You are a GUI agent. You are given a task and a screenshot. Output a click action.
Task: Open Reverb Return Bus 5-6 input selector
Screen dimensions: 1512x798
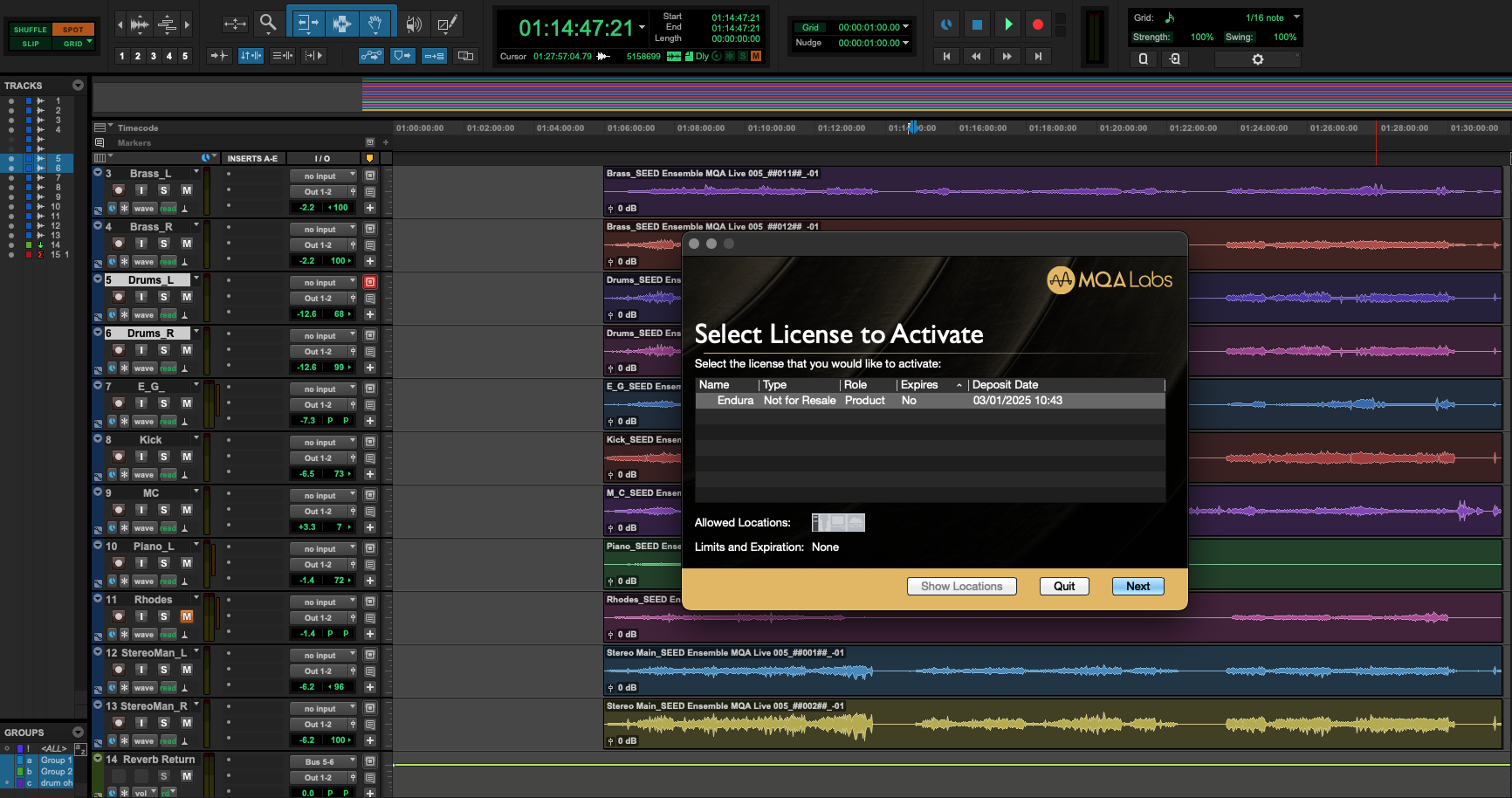click(x=323, y=762)
